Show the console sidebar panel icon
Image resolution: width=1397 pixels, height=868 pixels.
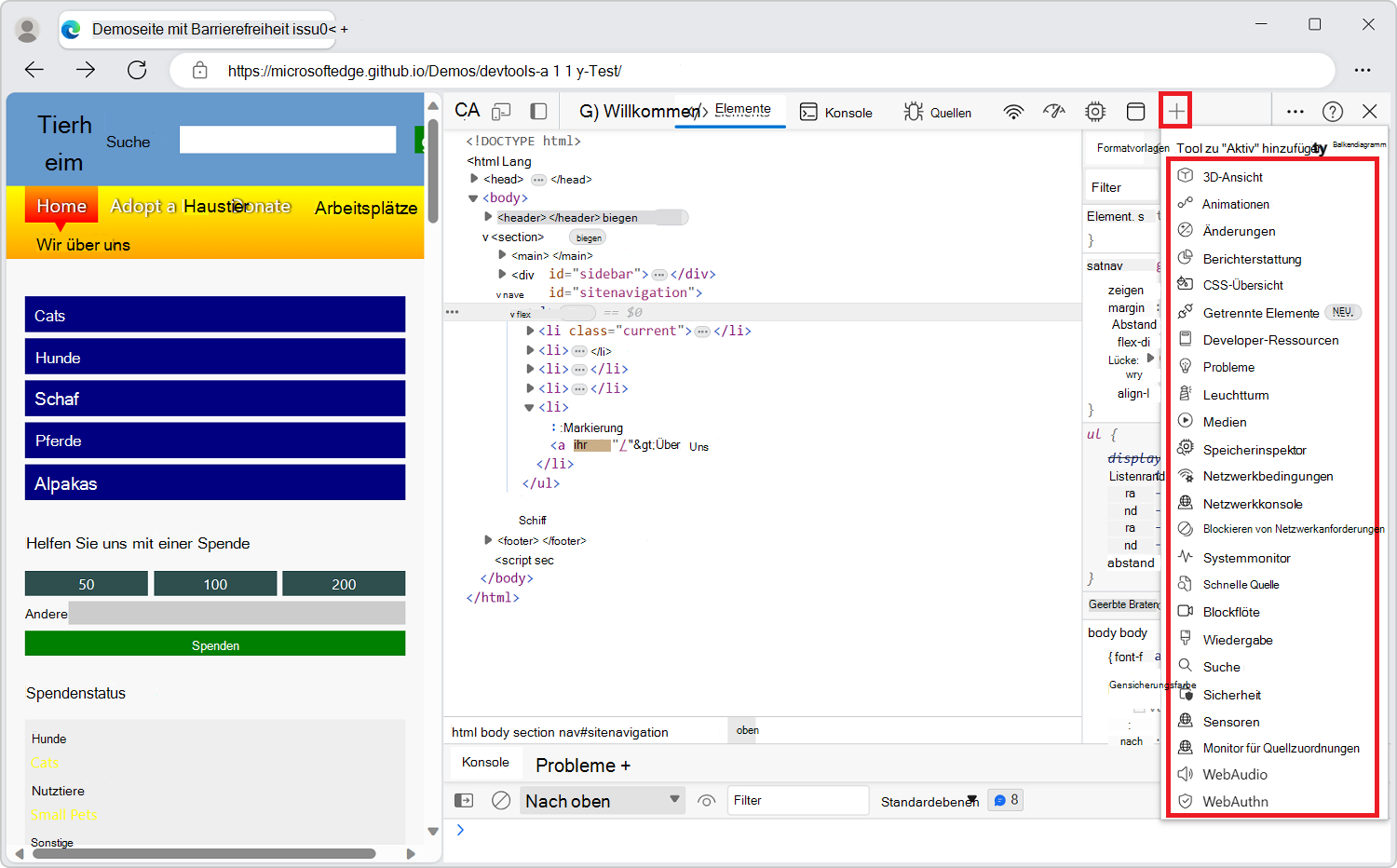click(x=463, y=800)
